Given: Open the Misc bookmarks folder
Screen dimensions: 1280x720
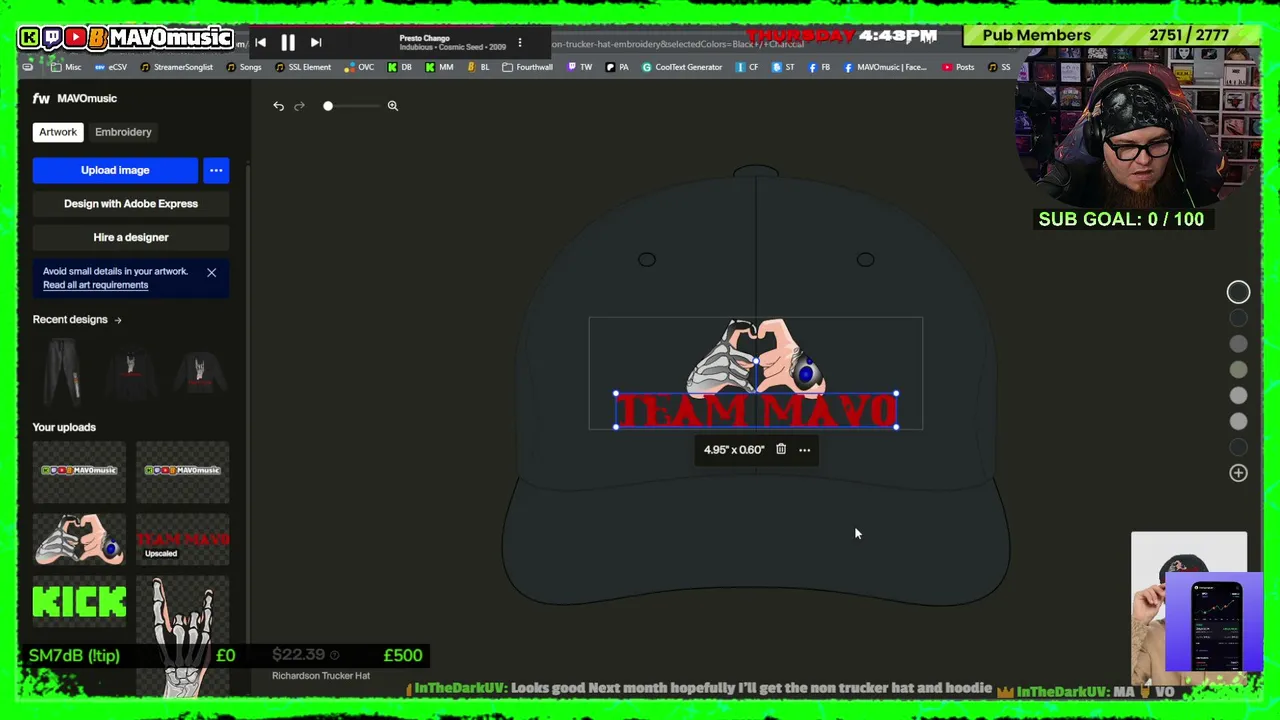Looking at the screenshot, I should pos(66,67).
